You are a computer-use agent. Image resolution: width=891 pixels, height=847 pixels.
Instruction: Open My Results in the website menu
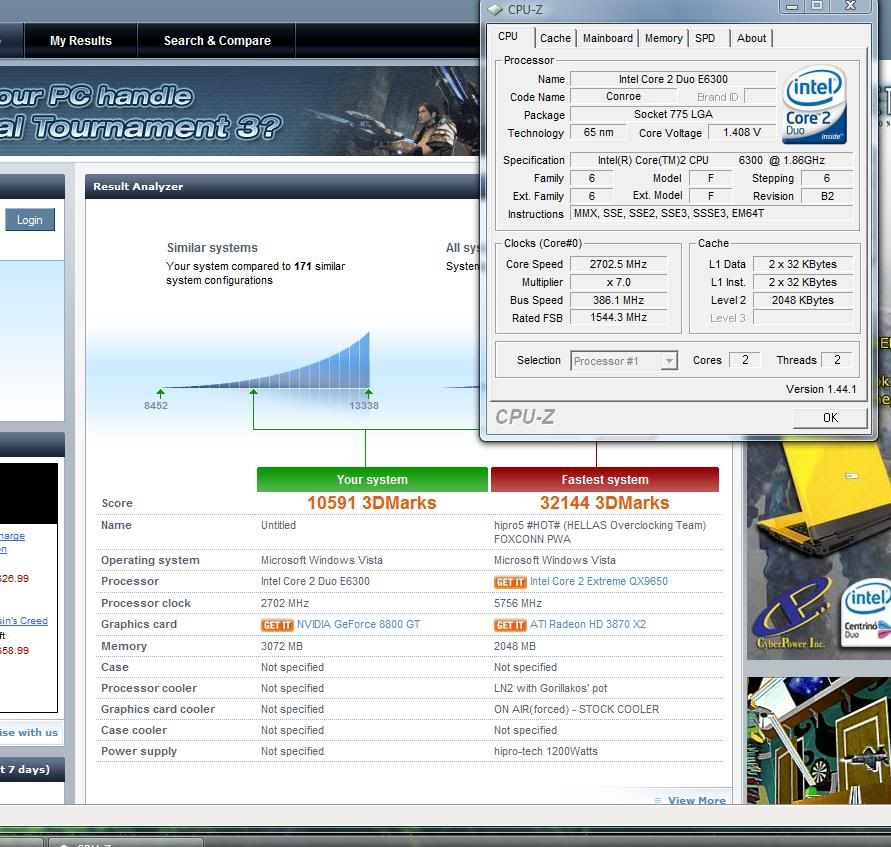81,41
